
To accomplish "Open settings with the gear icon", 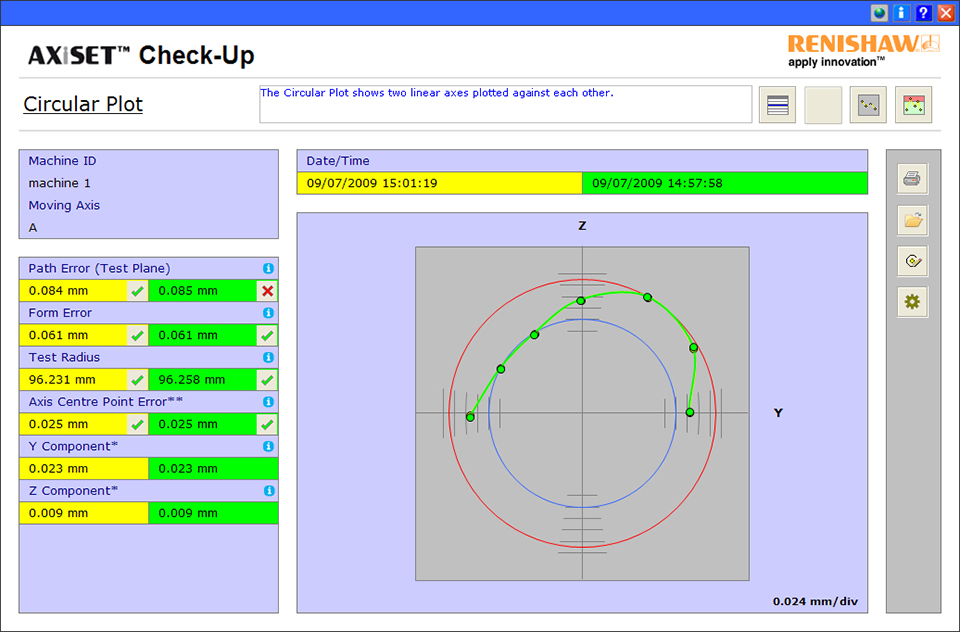I will click(913, 302).
